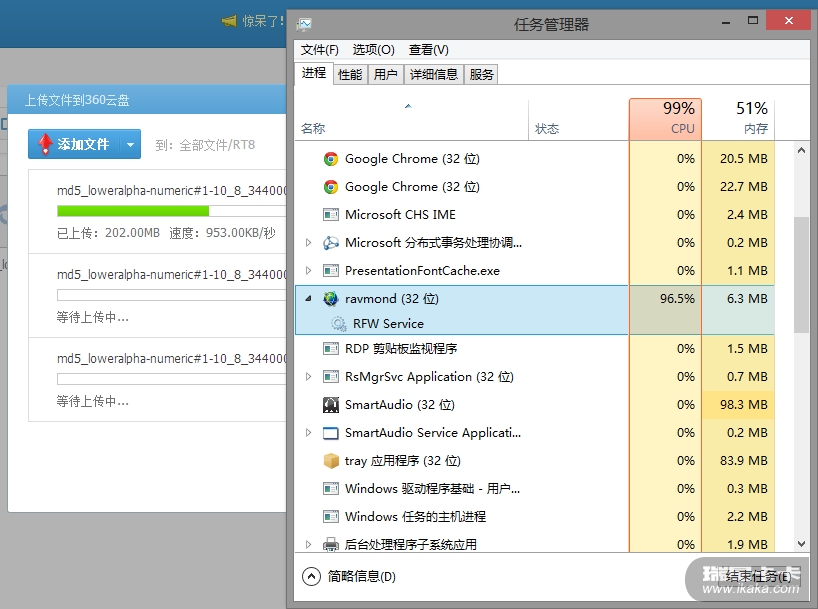Click the tray application box icon
Viewport: 818px width, 609px height.
(x=331, y=461)
